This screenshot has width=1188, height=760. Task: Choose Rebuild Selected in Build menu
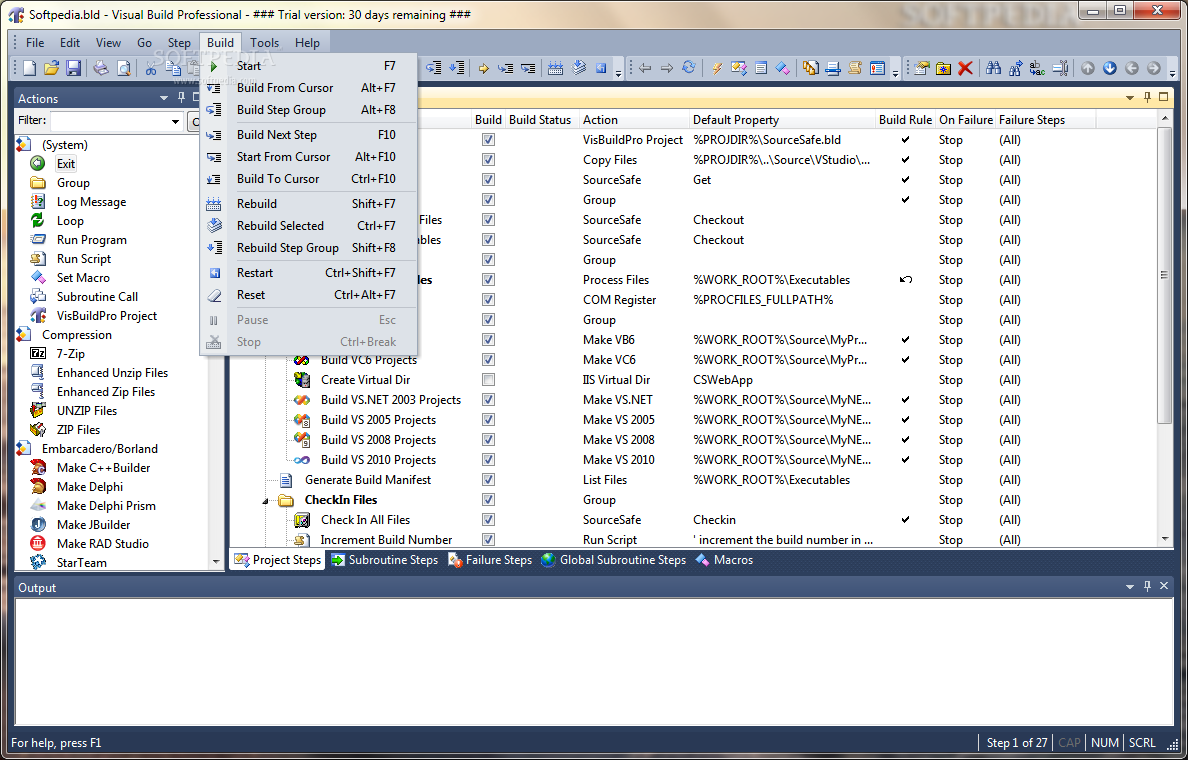click(x=309, y=226)
